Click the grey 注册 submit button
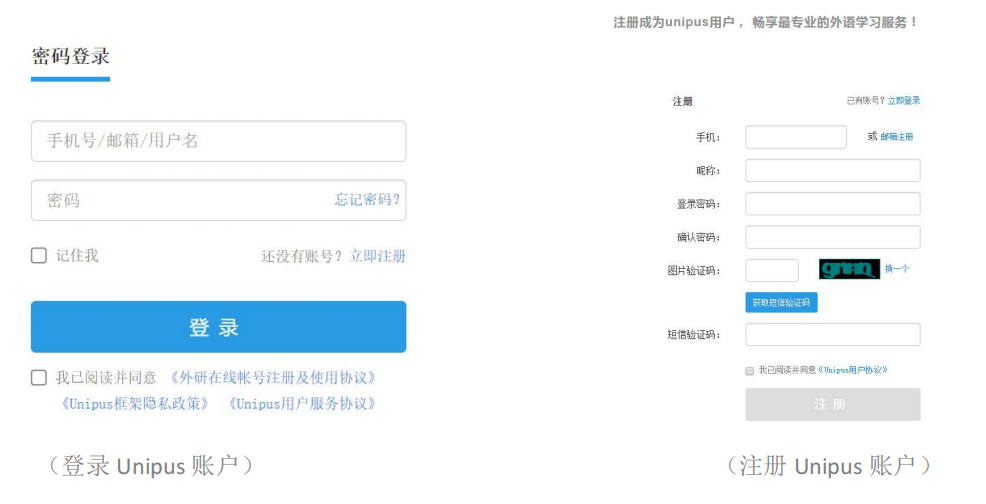The image size is (986, 504). click(x=832, y=404)
